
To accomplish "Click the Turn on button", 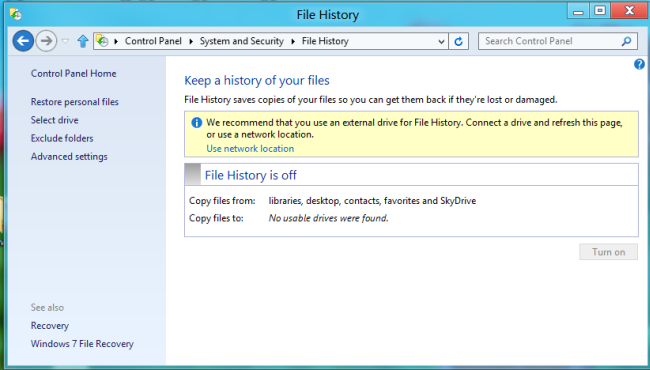I will click(x=608, y=252).
